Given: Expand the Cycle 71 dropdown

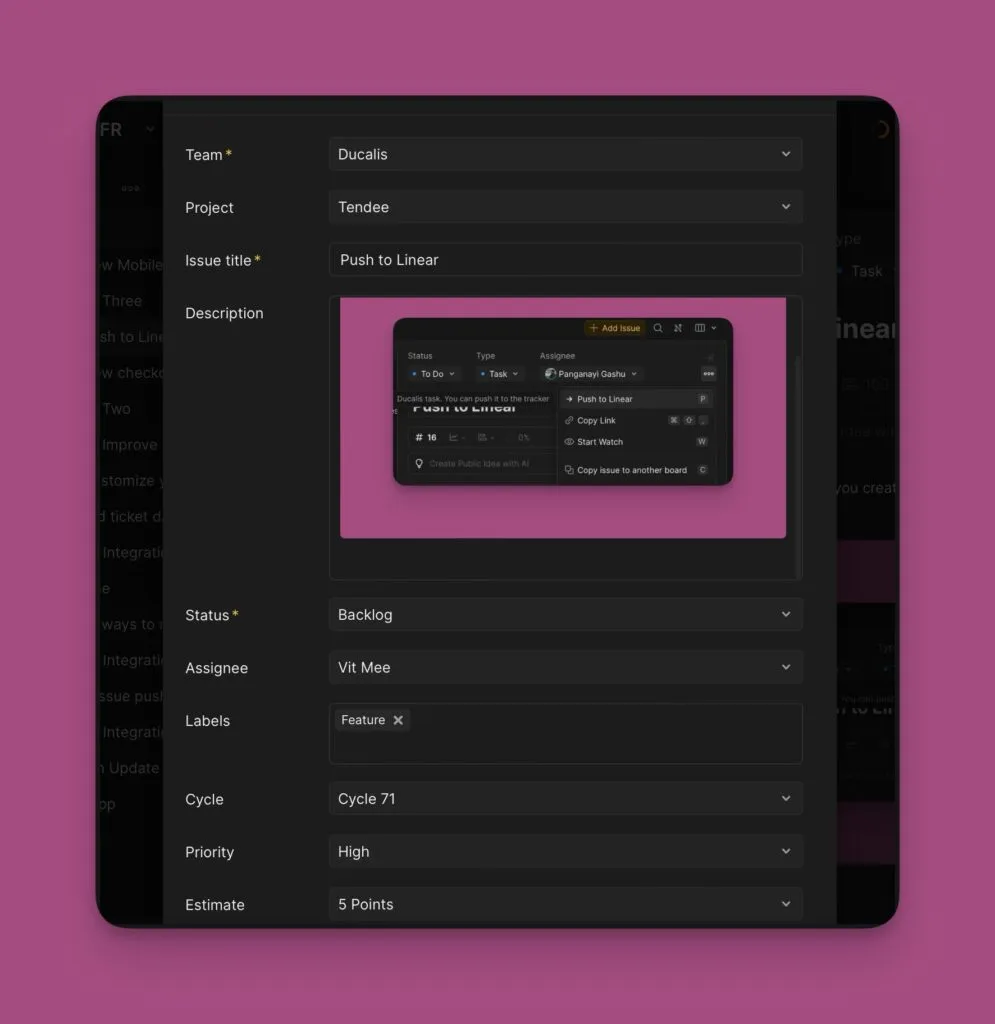Looking at the screenshot, I should click(x=566, y=798).
